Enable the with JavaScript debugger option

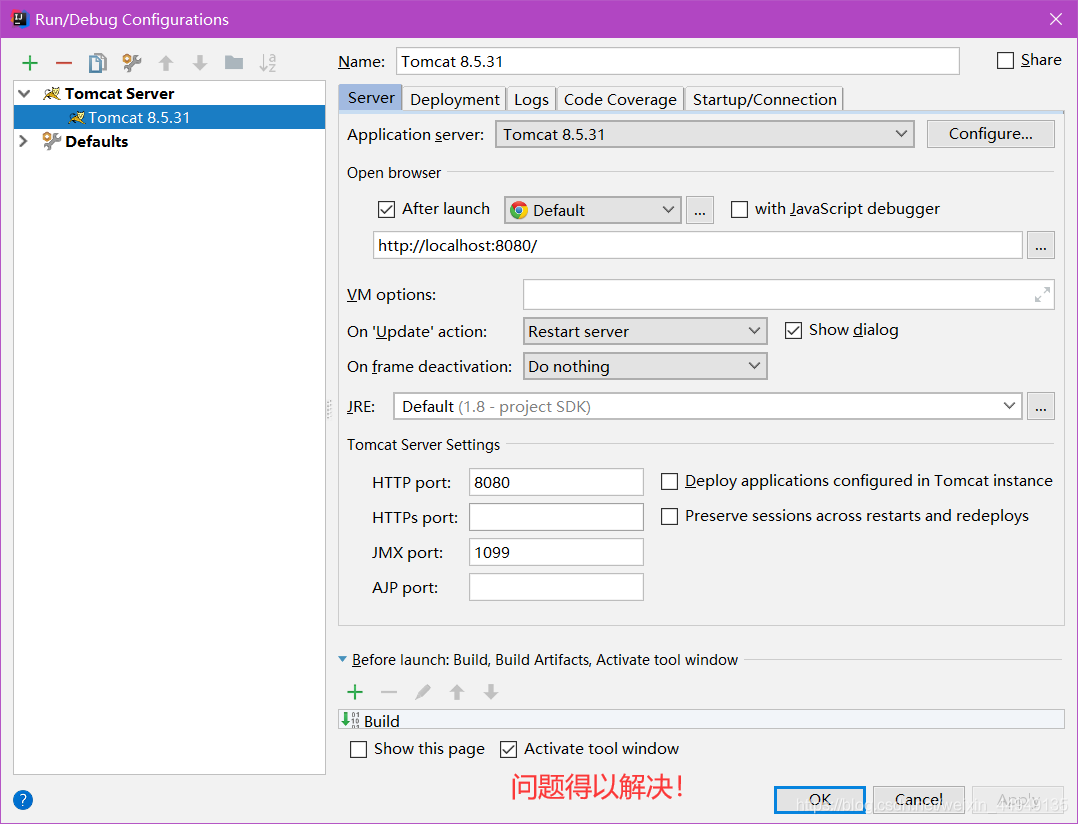point(739,209)
